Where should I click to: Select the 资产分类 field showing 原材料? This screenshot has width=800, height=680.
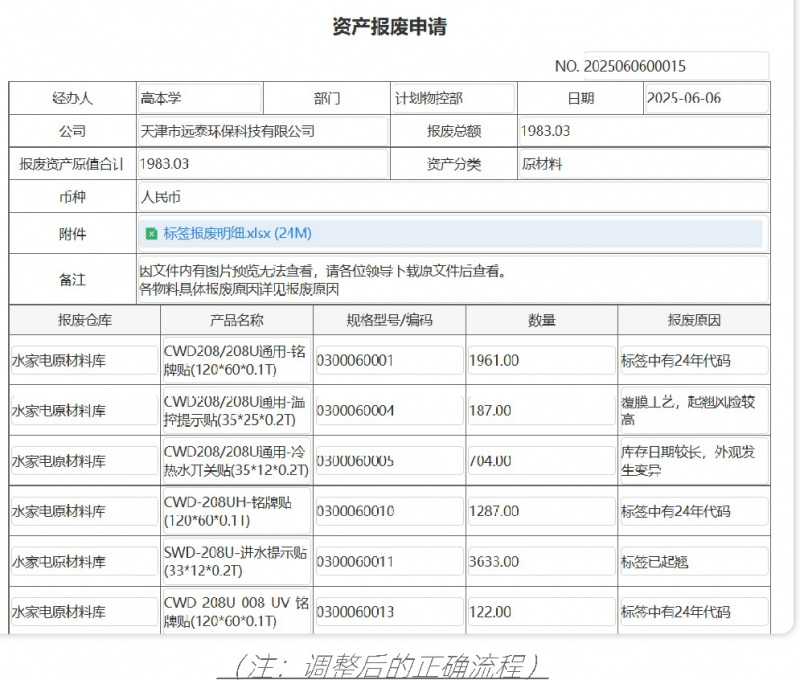[643, 164]
